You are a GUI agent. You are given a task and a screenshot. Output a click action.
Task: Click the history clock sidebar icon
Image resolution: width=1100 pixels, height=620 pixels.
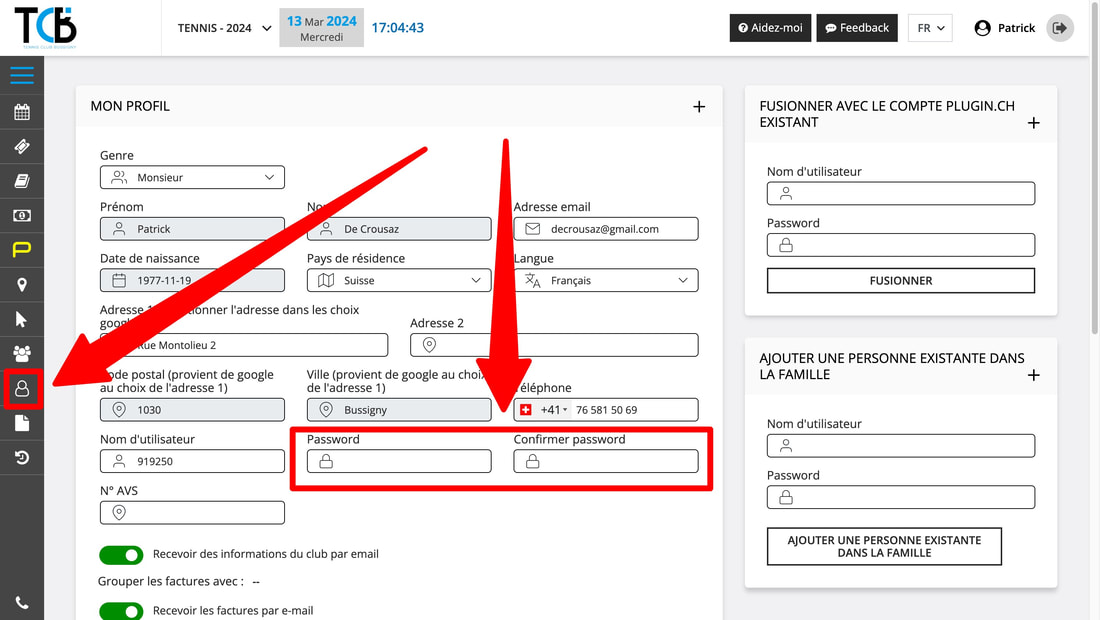(21, 458)
